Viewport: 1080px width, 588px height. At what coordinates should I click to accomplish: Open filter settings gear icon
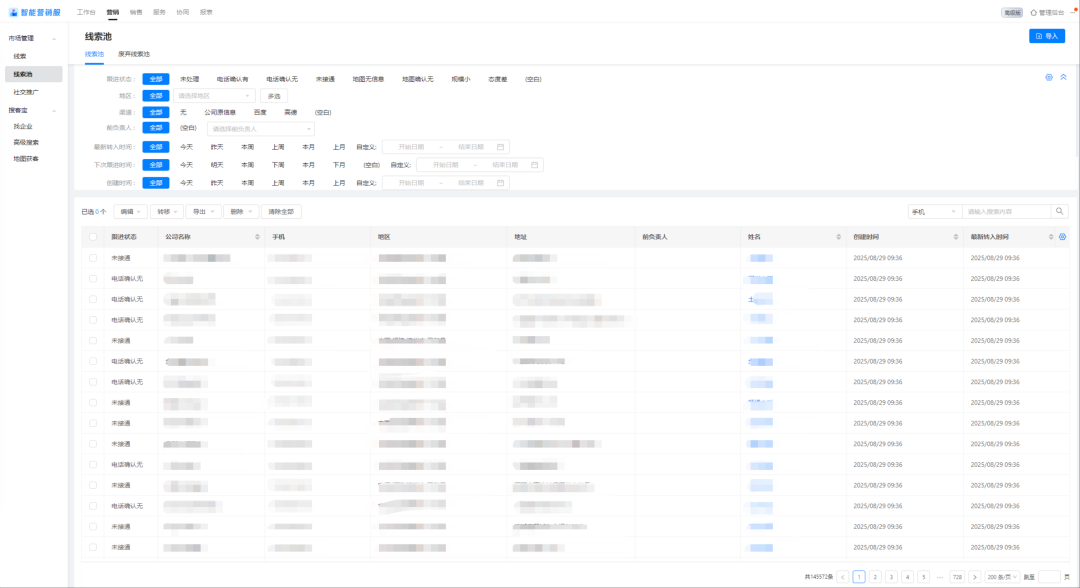[x=1049, y=78]
